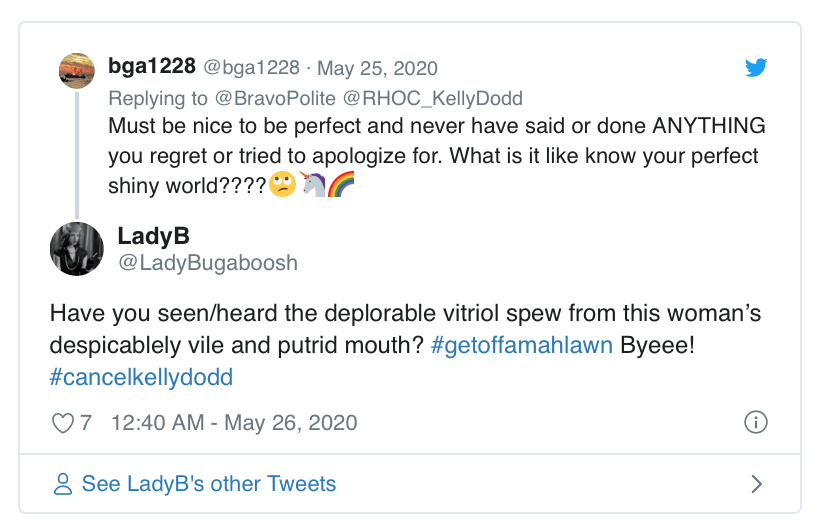Click the quoted reply text from bga1228
The image size is (820, 530).
pyautogui.click(x=436, y=156)
